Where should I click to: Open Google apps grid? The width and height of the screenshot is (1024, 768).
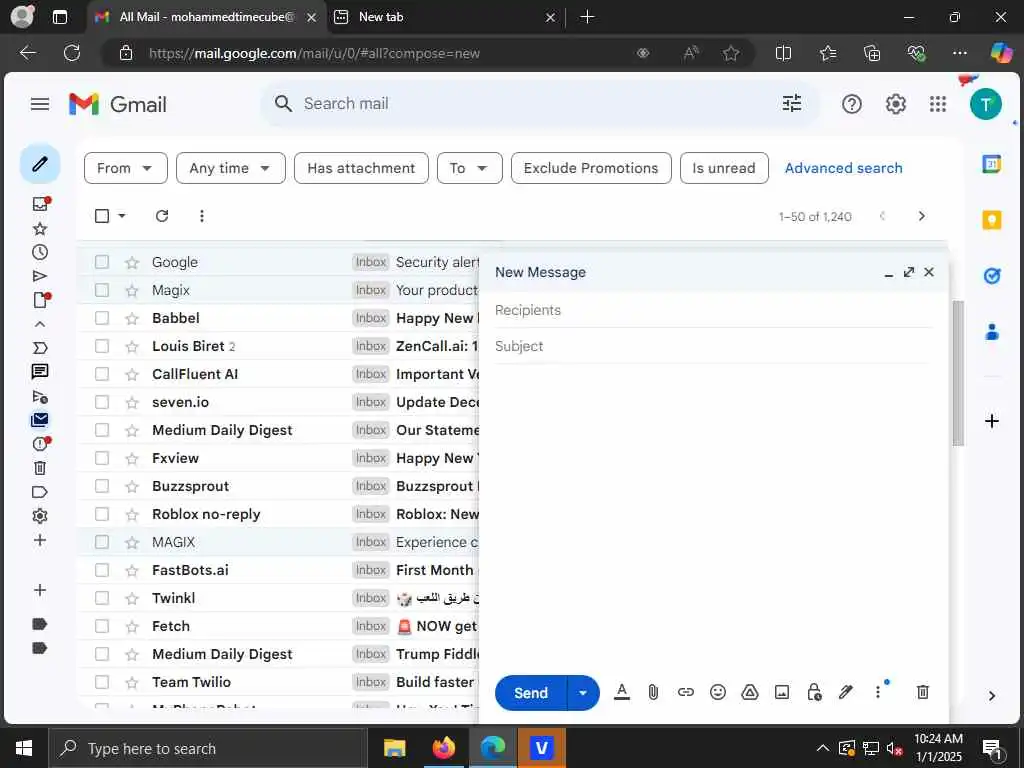pyautogui.click(x=938, y=104)
